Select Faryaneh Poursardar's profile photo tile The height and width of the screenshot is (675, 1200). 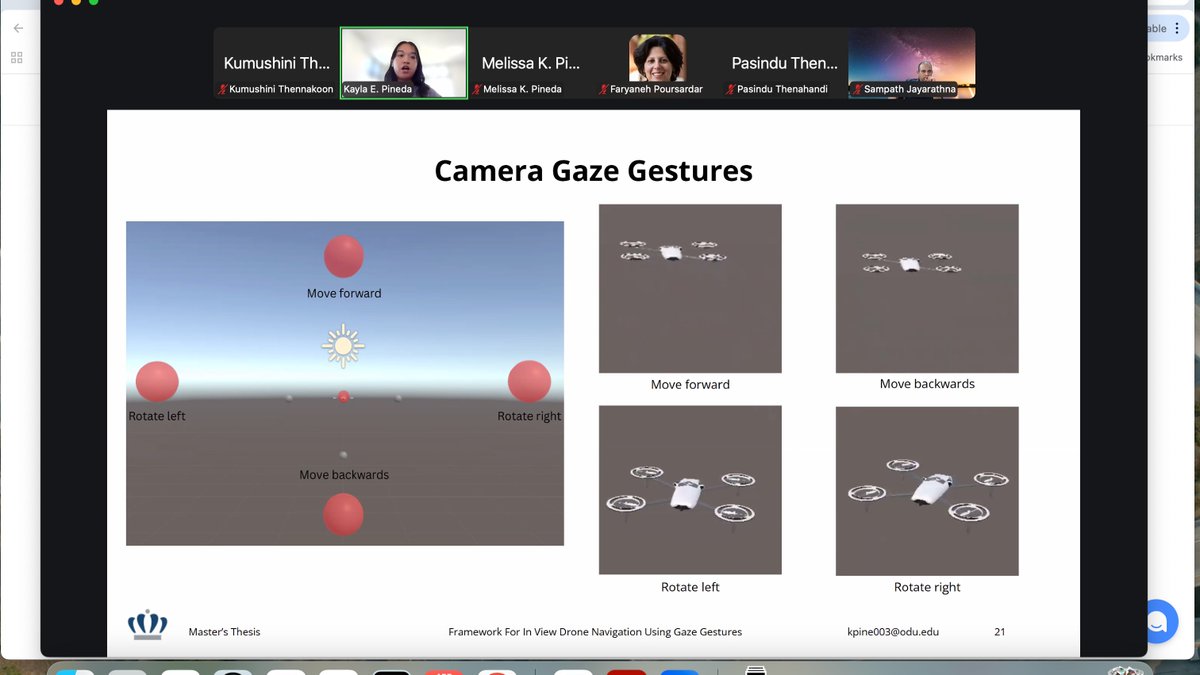pyautogui.click(x=657, y=63)
